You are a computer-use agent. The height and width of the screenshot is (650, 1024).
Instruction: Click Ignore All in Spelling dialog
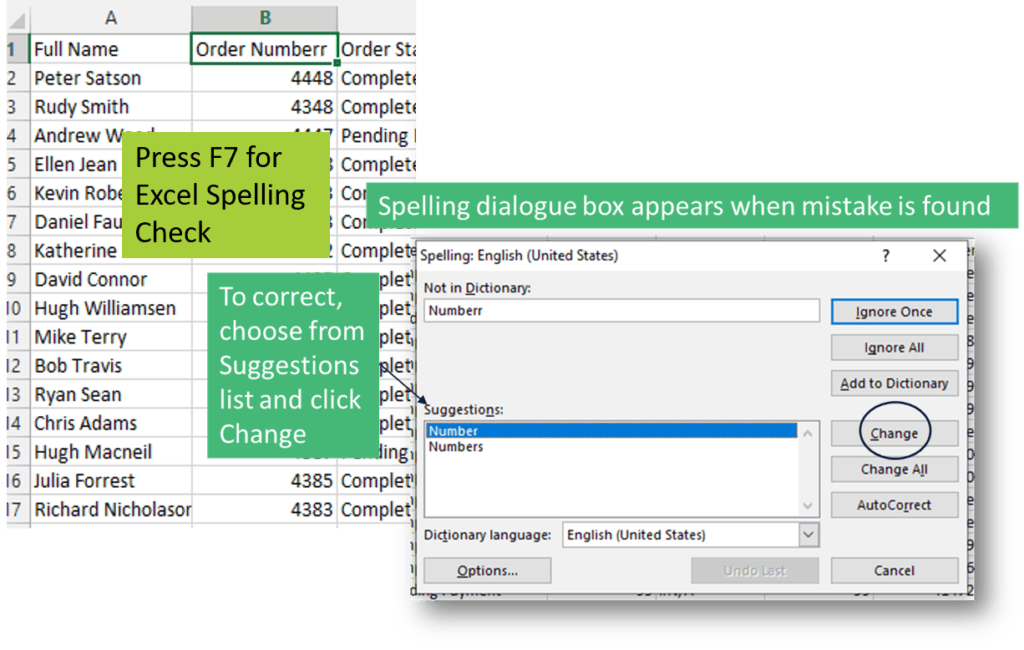coord(894,348)
